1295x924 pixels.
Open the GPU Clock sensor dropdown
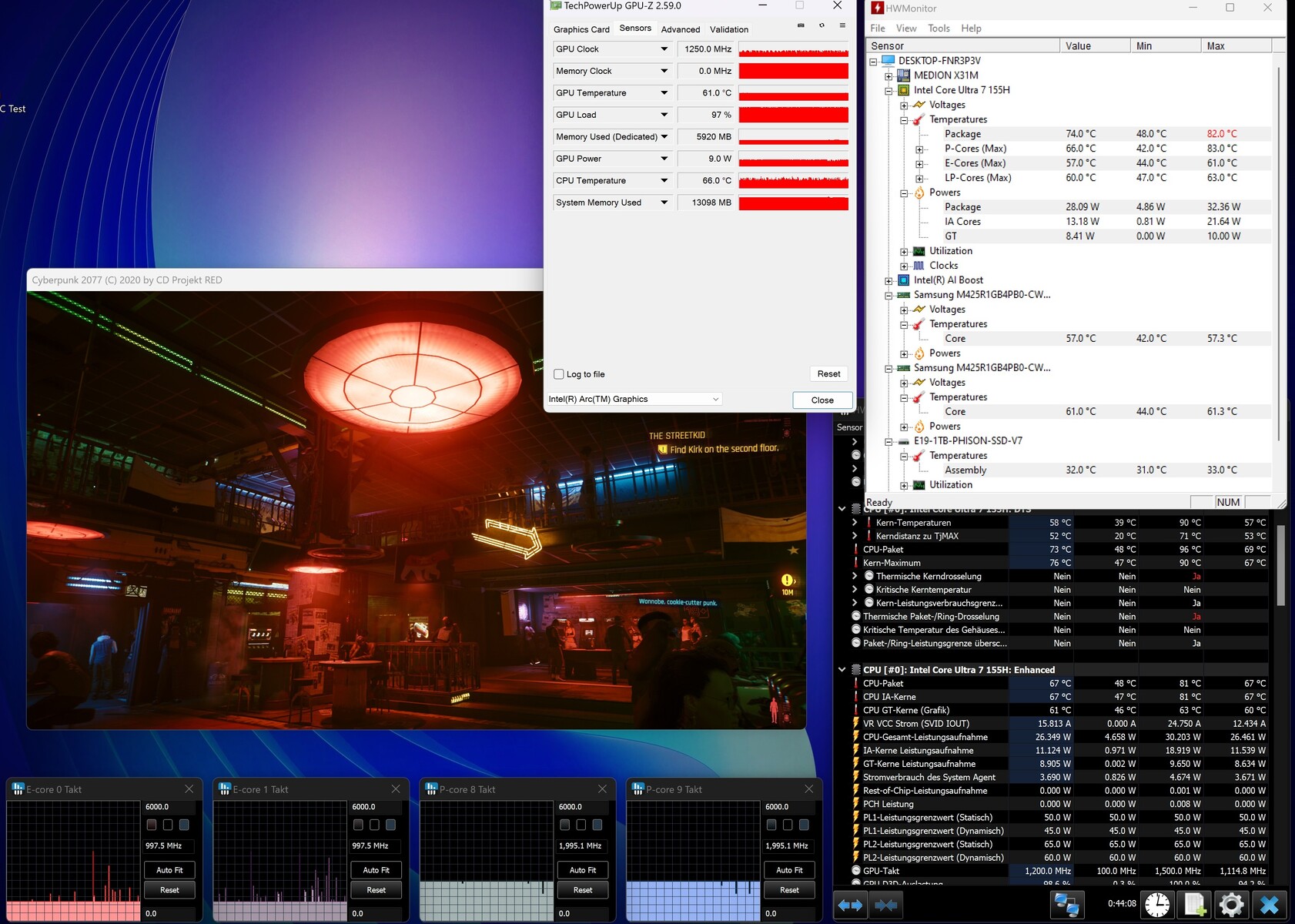pyautogui.click(x=664, y=49)
